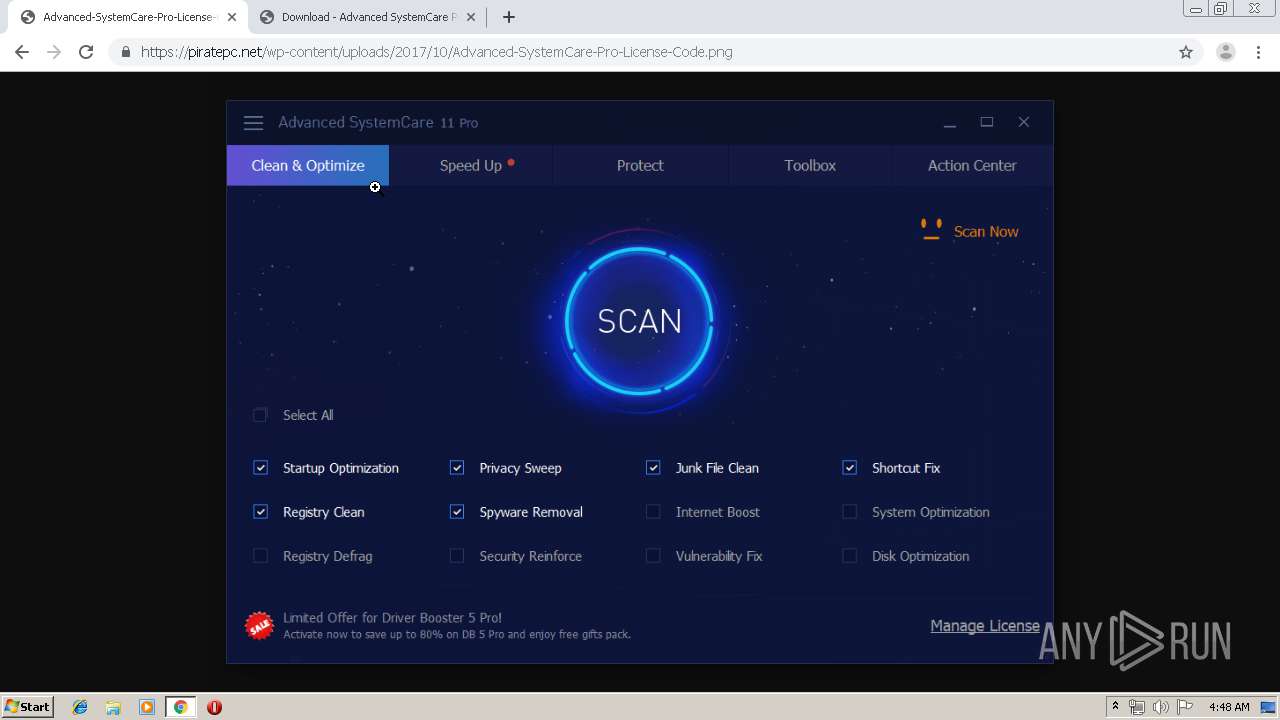Show hidden system tray icons
The image size is (1280, 720).
(x=1115, y=707)
